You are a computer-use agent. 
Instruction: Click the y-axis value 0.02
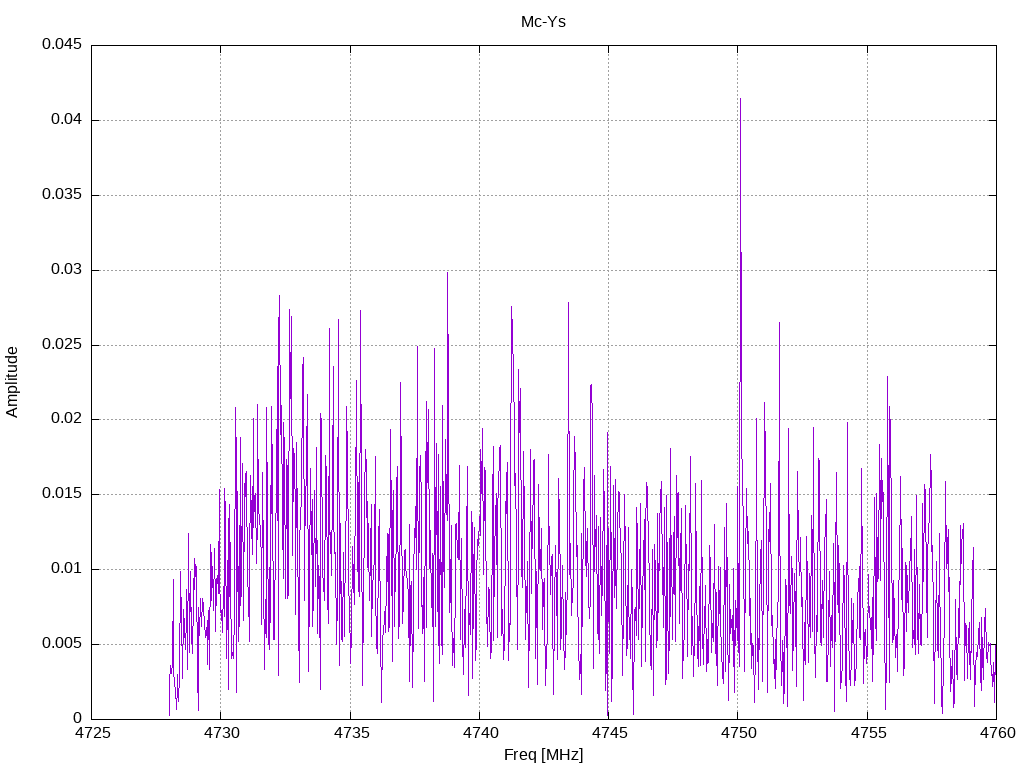(x=67, y=419)
